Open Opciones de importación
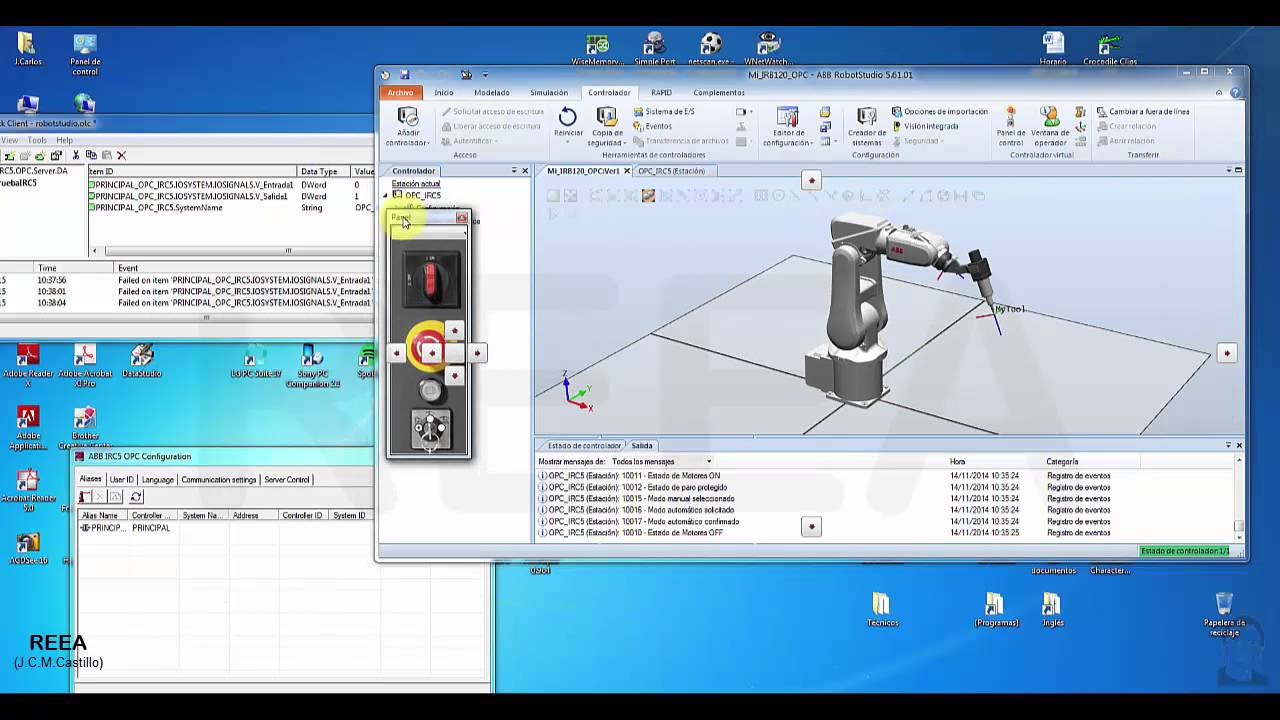Screen dimensions: 1280x720 939,112
